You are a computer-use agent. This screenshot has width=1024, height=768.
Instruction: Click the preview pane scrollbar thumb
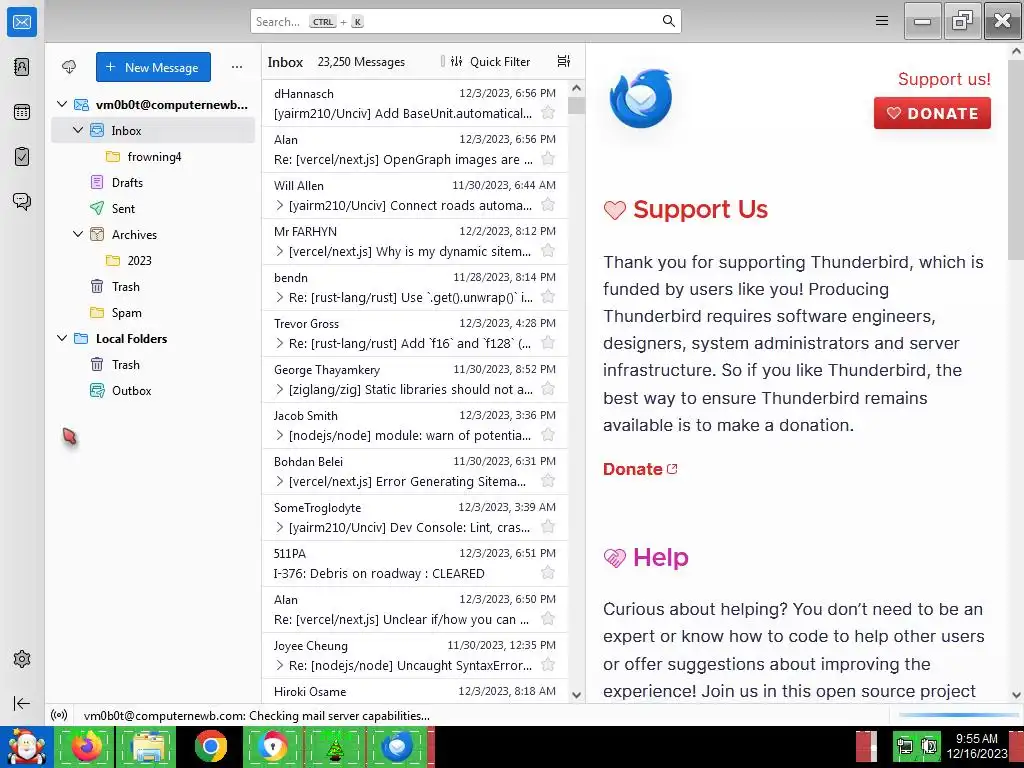pos(1016,158)
